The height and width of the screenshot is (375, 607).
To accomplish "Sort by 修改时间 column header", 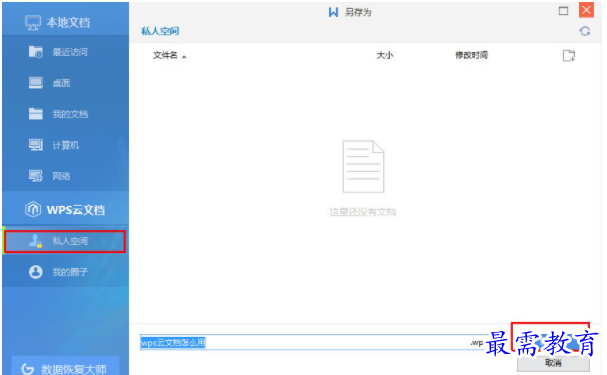I will pyautogui.click(x=471, y=55).
